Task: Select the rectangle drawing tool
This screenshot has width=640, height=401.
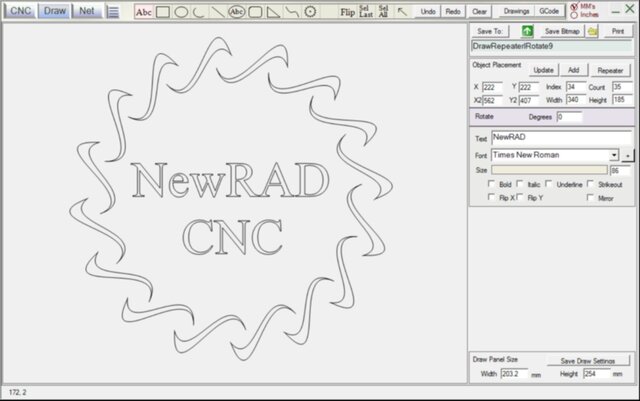Action: click(x=162, y=12)
